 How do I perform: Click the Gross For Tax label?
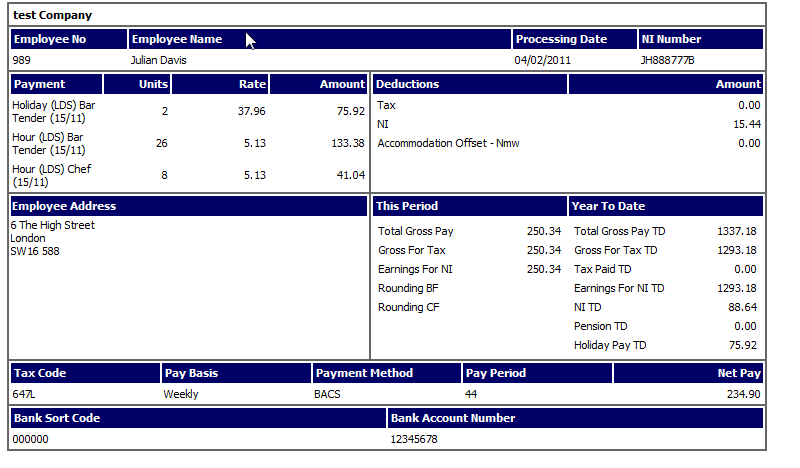tap(412, 250)
